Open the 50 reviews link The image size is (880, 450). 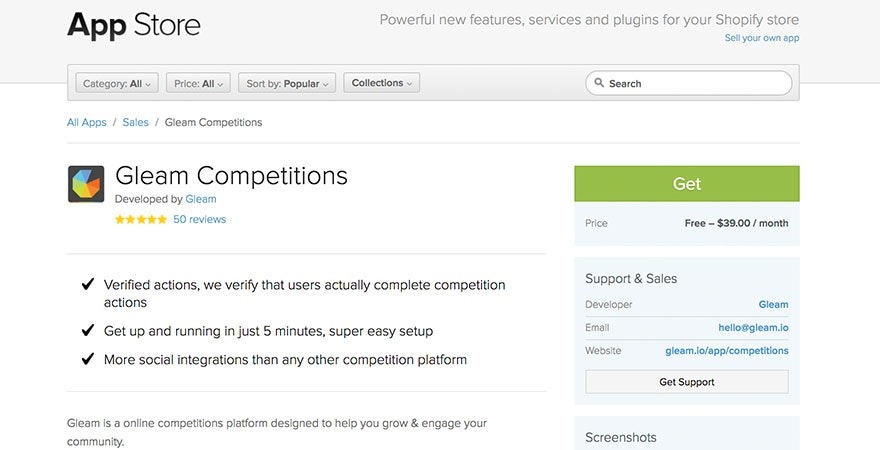click(199, 219)
